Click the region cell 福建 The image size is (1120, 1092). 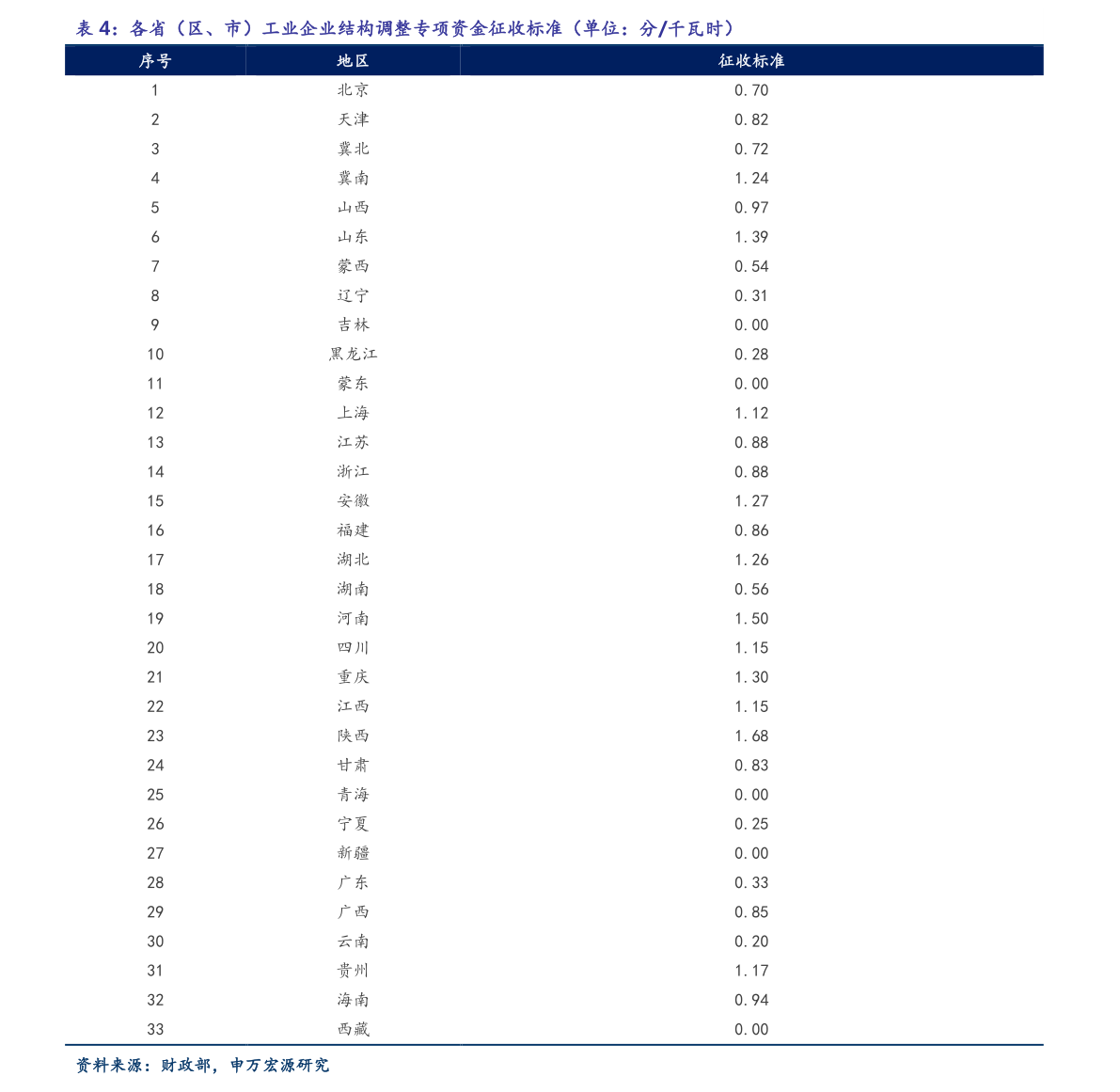pos(353,530)
